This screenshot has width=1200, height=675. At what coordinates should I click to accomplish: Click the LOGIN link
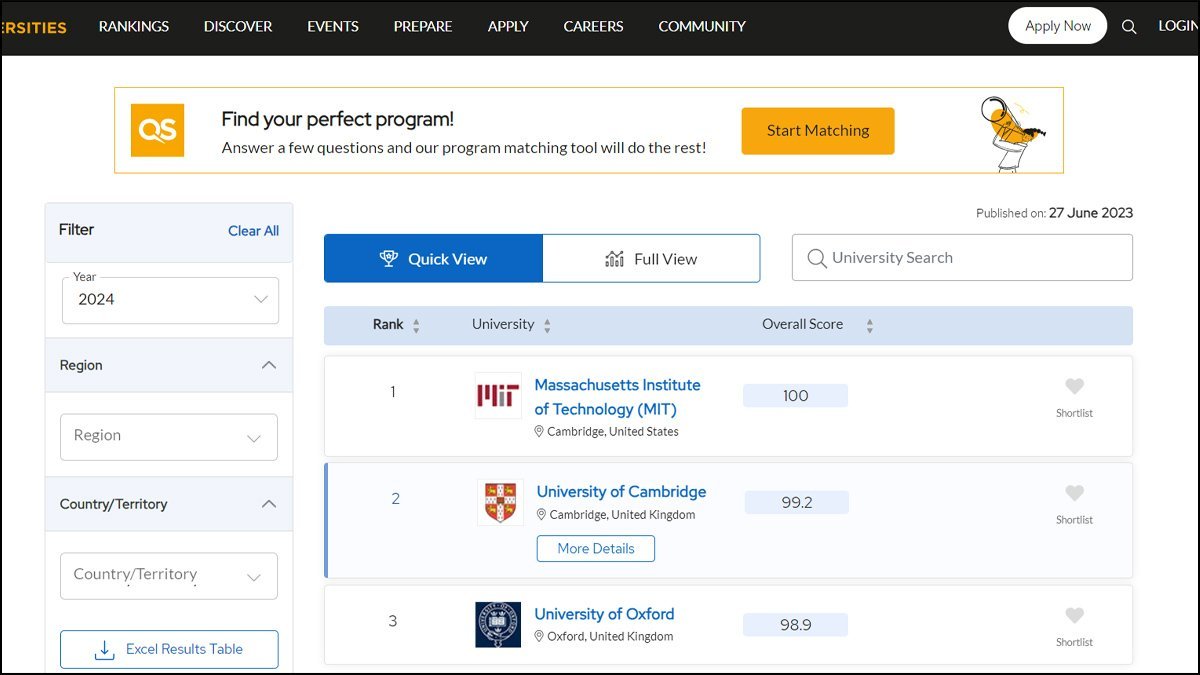pos(1178,27)
